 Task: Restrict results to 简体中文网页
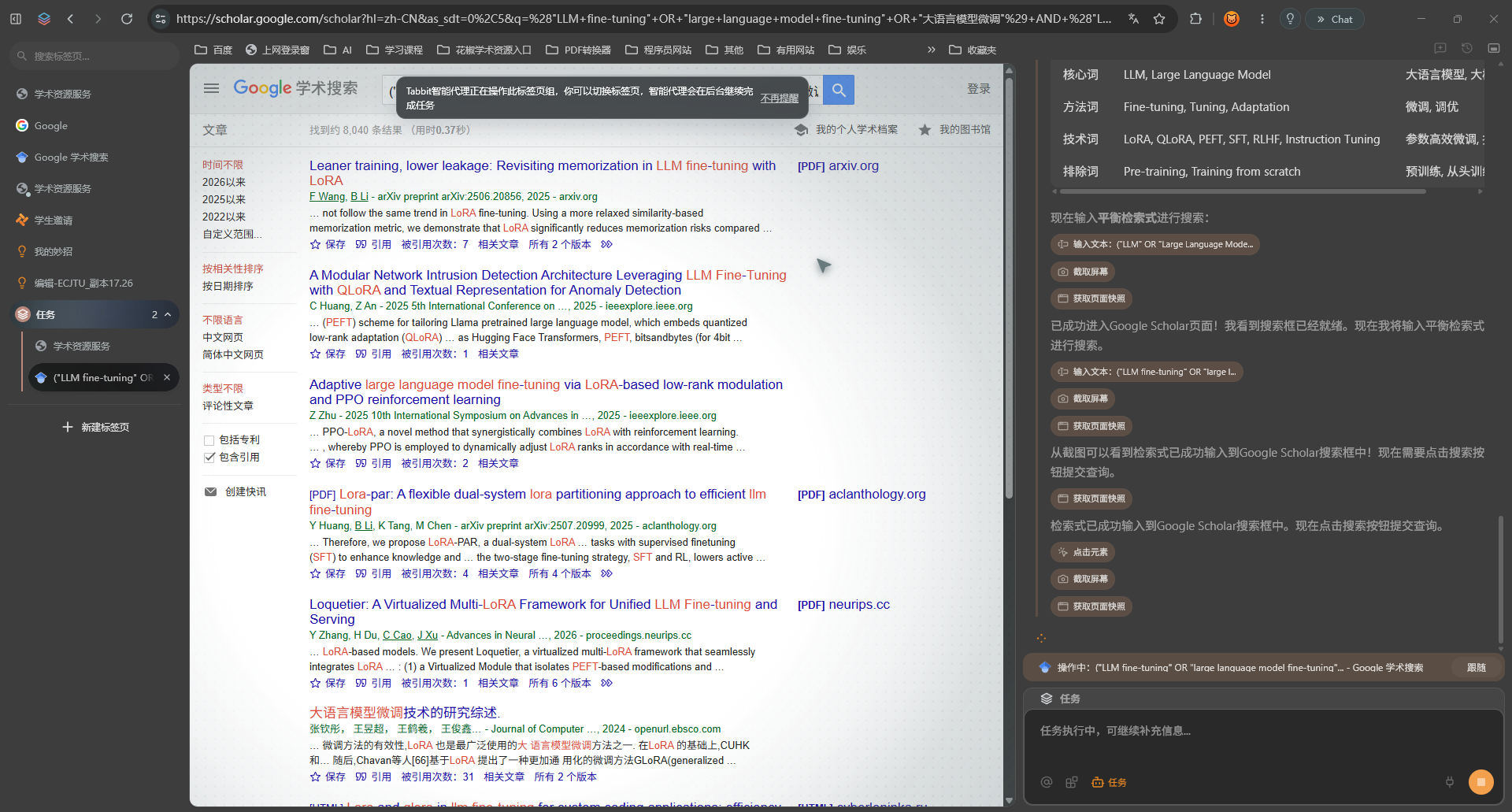pyautogui.click(x=233, y=354)
